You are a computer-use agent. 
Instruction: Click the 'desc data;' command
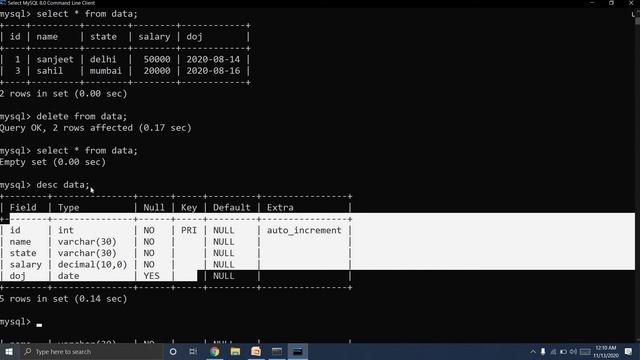(63, 185)
